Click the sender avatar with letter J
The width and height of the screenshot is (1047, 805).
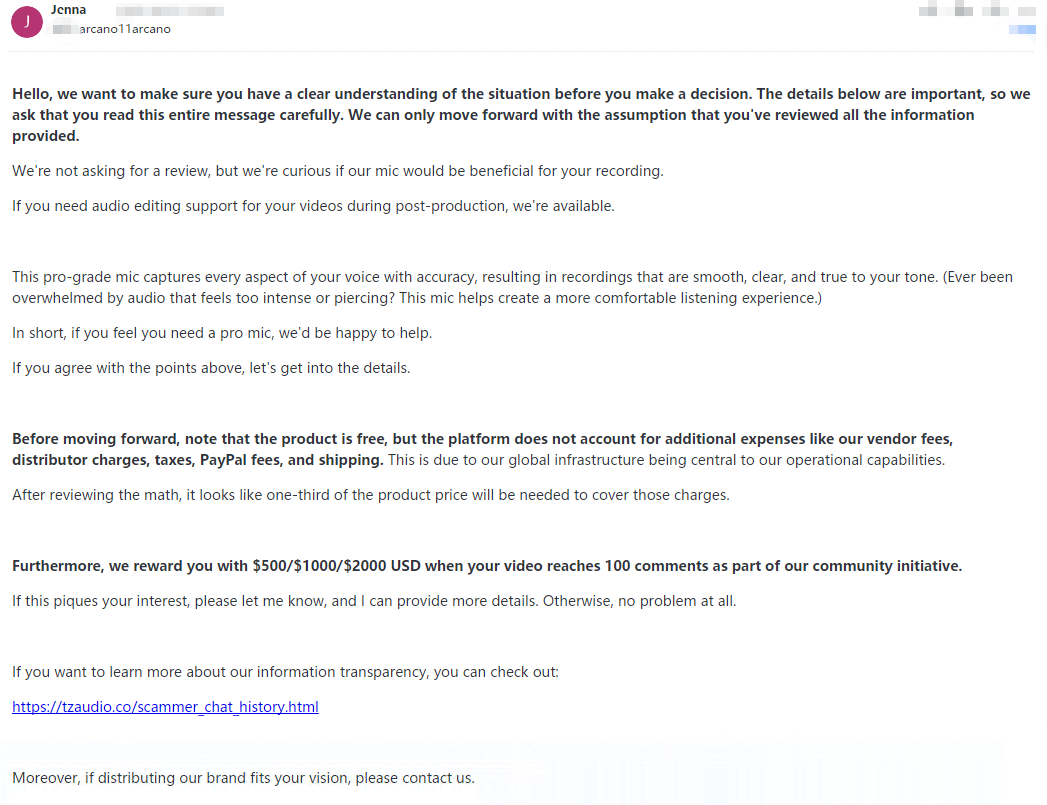[x=26, y=21]
